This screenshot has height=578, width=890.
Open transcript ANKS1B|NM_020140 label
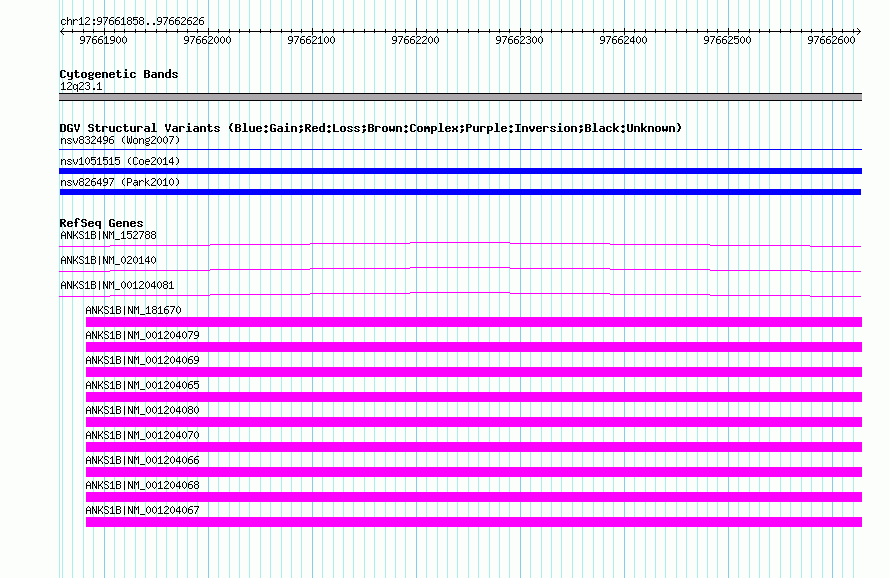coord(108,260)
